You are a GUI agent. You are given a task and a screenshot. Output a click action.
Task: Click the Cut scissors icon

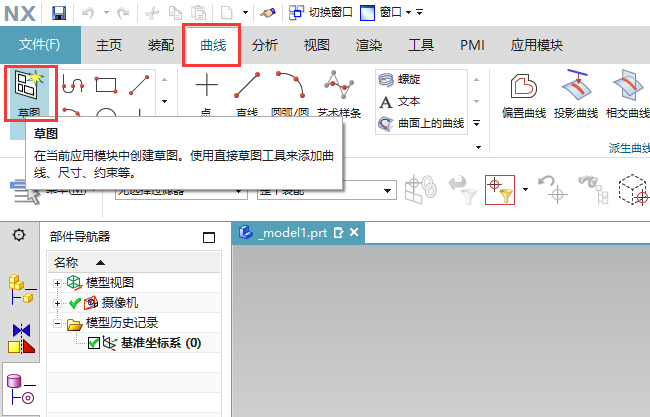tap(152, 13)
